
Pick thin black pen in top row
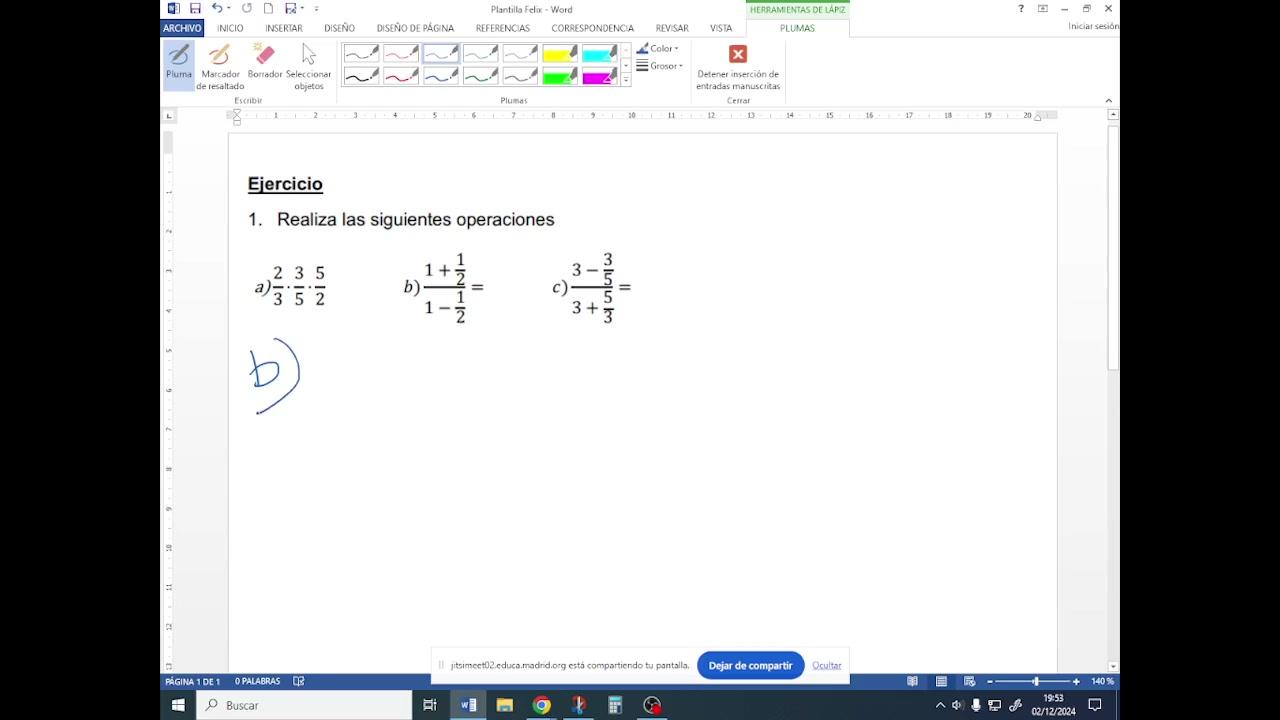[361, 53]
